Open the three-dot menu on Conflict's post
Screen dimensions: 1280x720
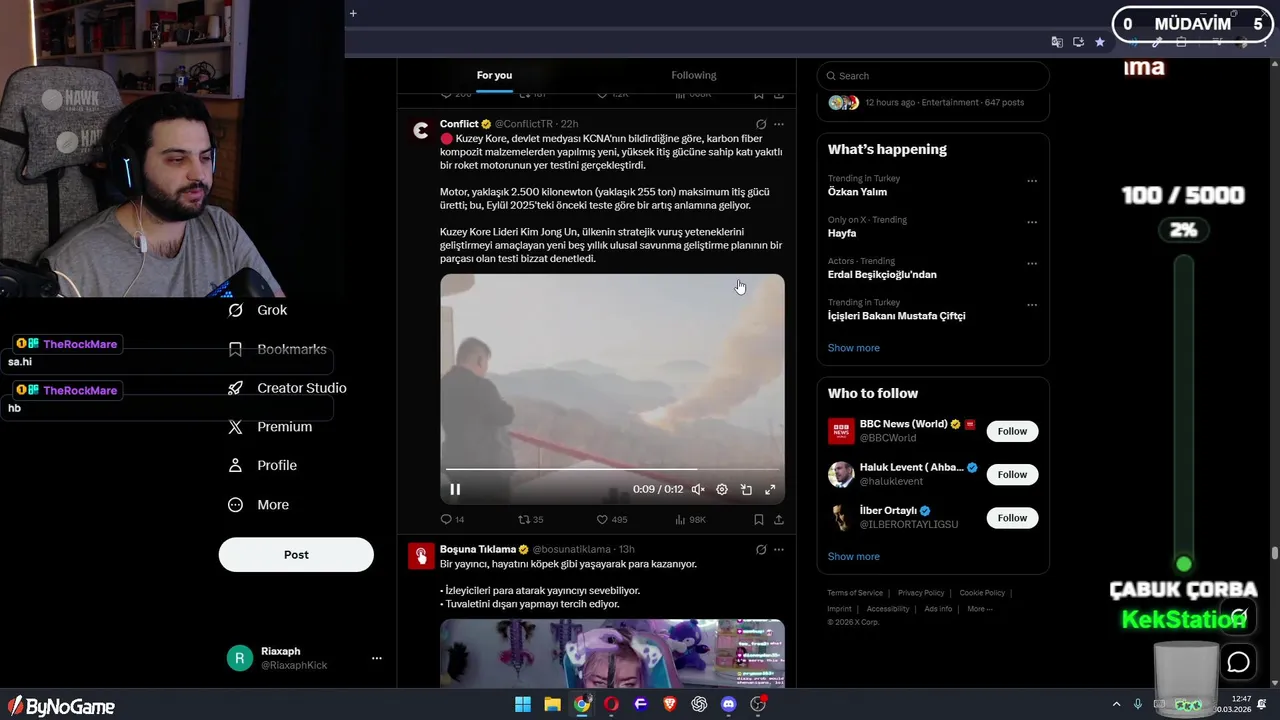tap(779, 124)
